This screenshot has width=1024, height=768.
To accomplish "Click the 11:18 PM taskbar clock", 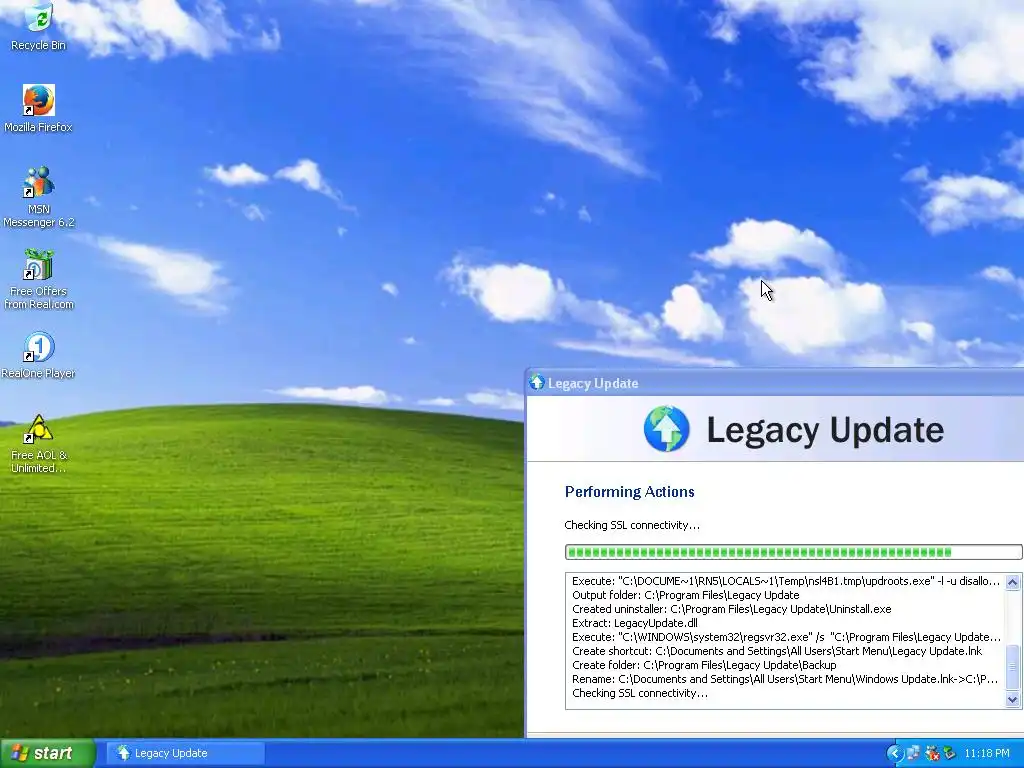I will point(987,753).
